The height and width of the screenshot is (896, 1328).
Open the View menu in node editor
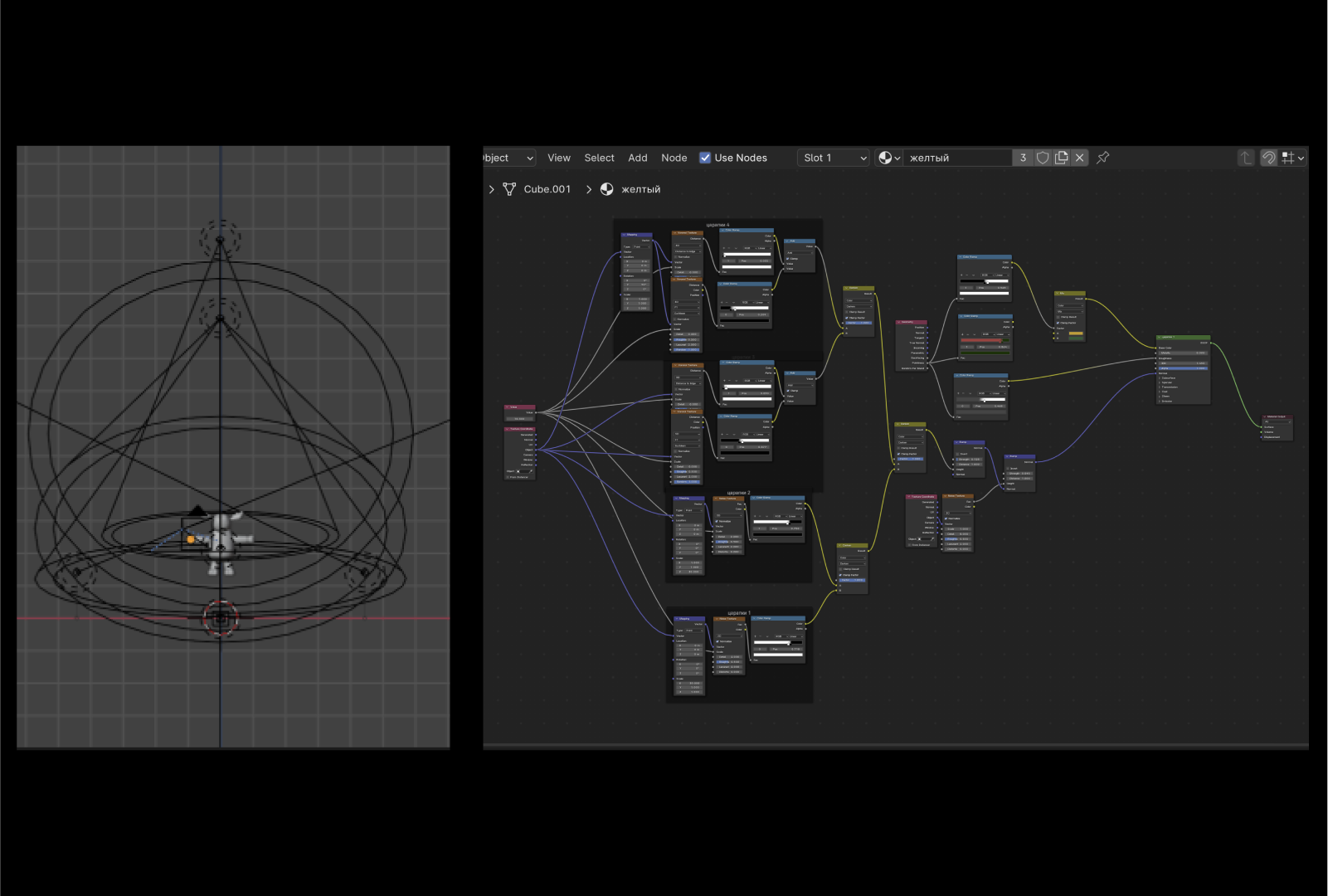point(558,158)
